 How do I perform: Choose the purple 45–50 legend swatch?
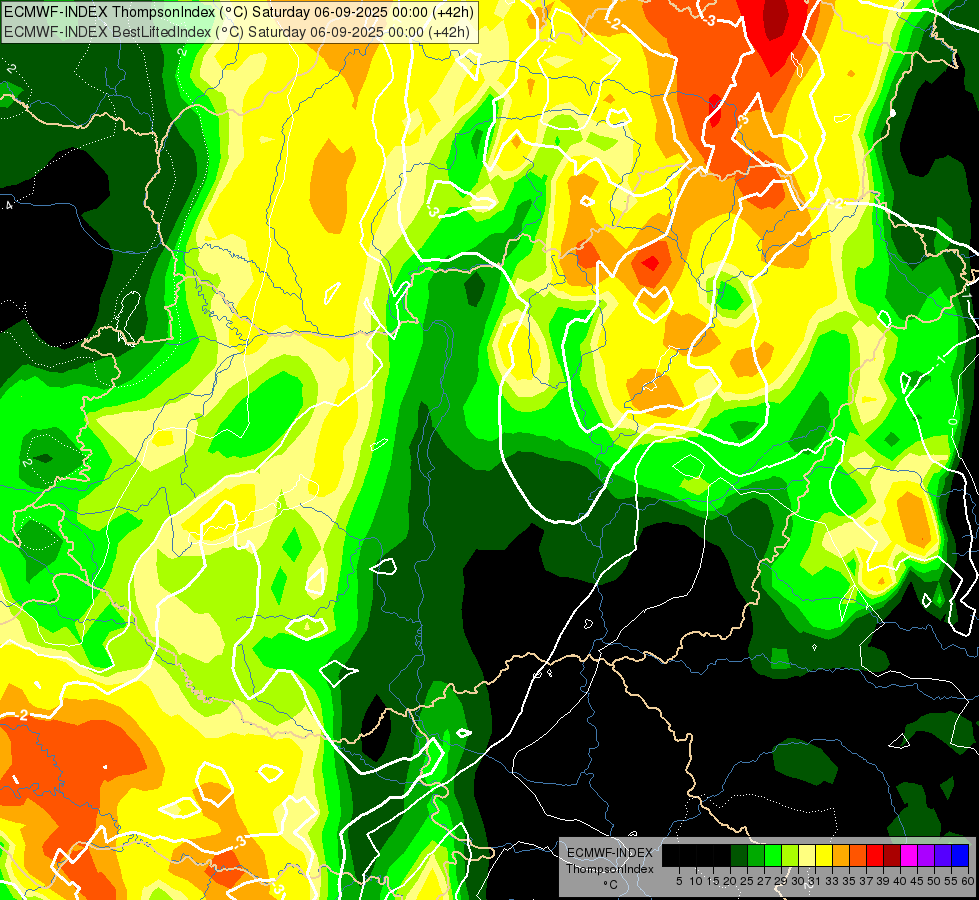click(x=927, y=855)
